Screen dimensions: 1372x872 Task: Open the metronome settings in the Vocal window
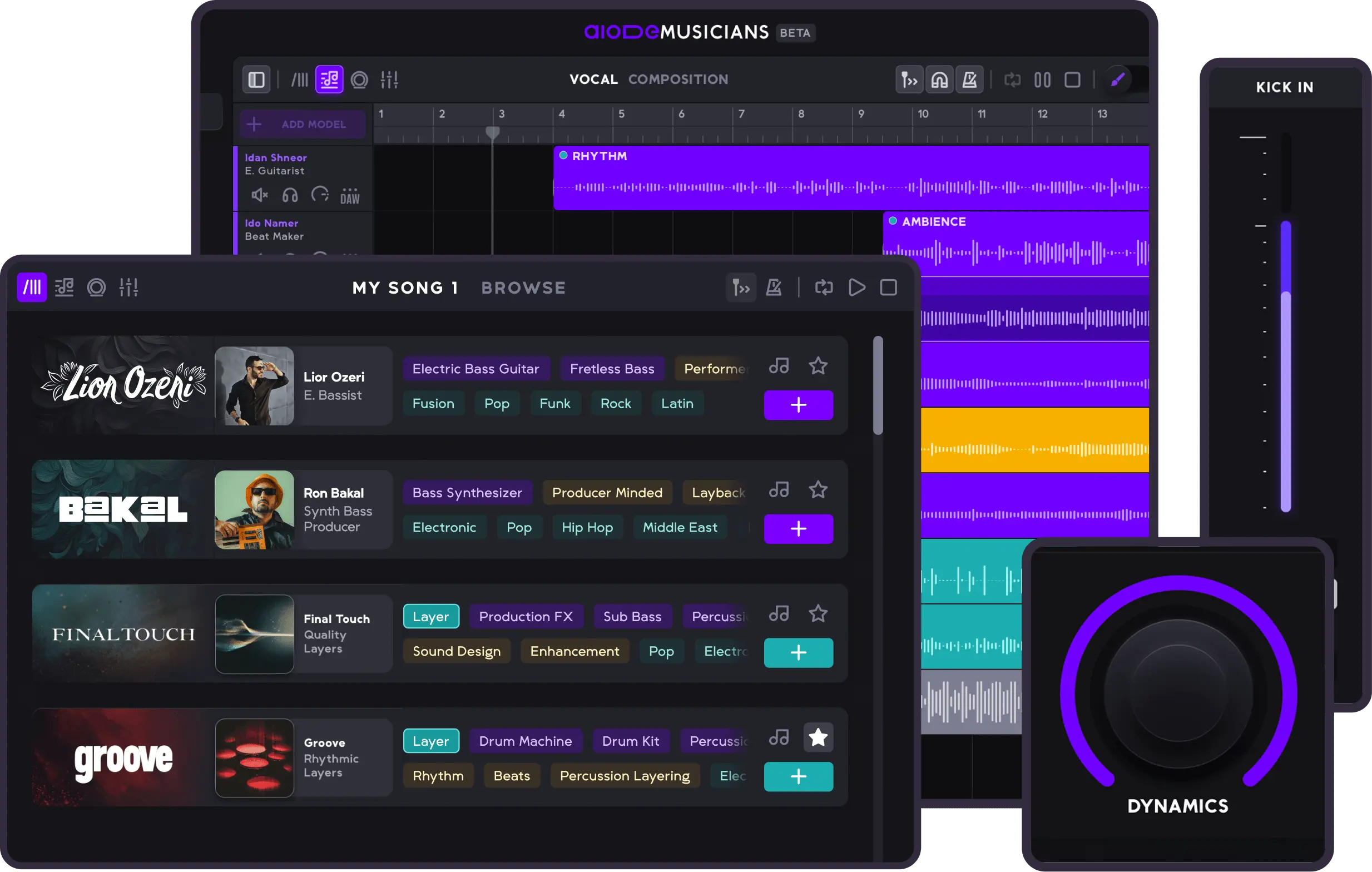(970, 79)
